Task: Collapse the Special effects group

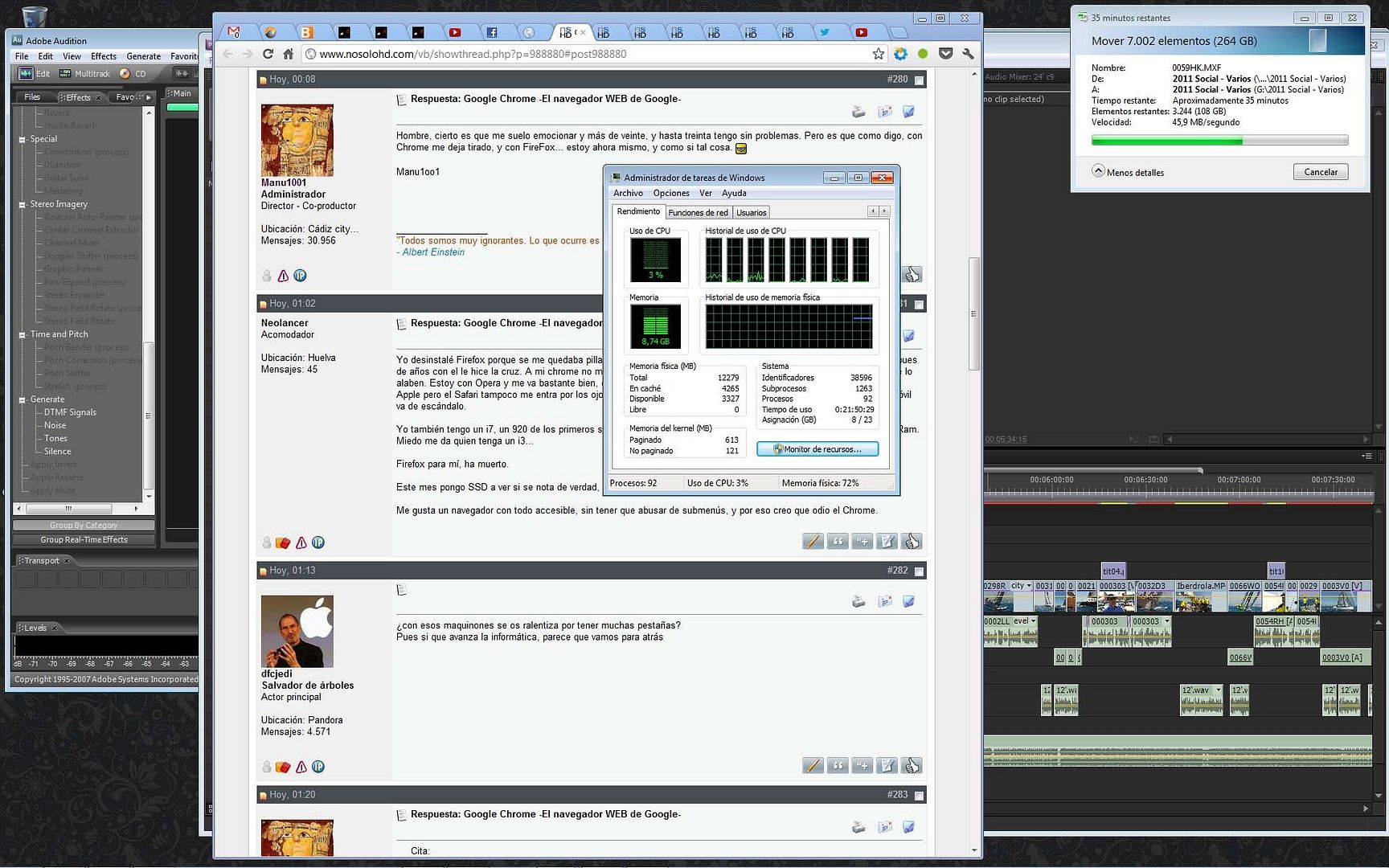Action: point(22,140)
